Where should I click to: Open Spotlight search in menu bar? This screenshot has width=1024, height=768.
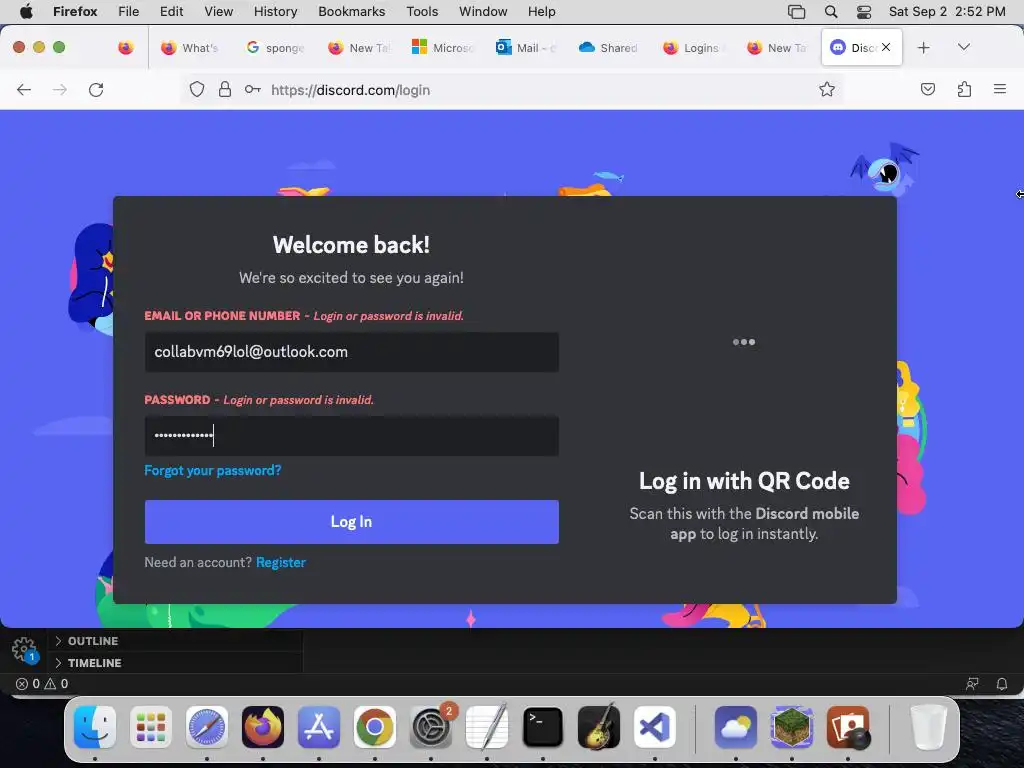point(831,12)
